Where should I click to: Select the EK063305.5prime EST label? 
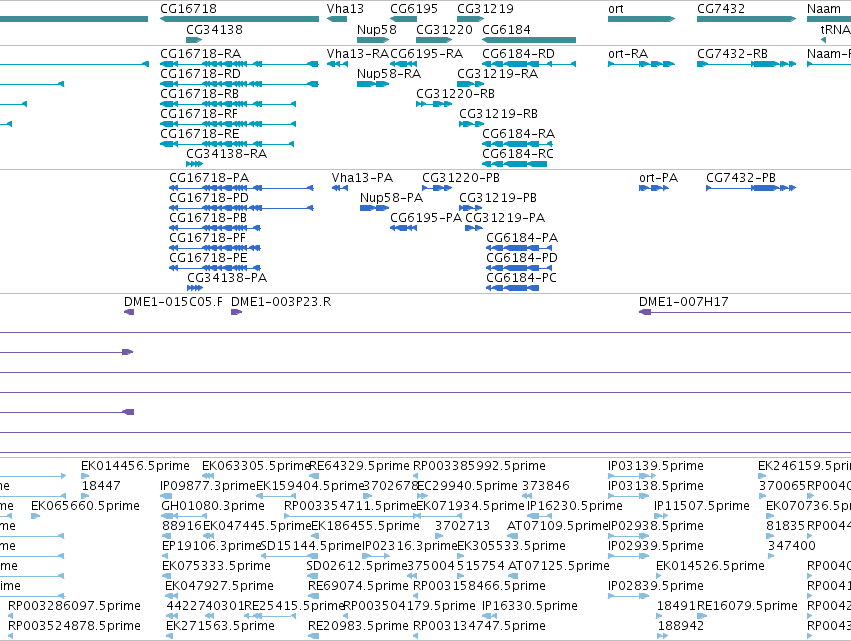click(x=256, y=466)
